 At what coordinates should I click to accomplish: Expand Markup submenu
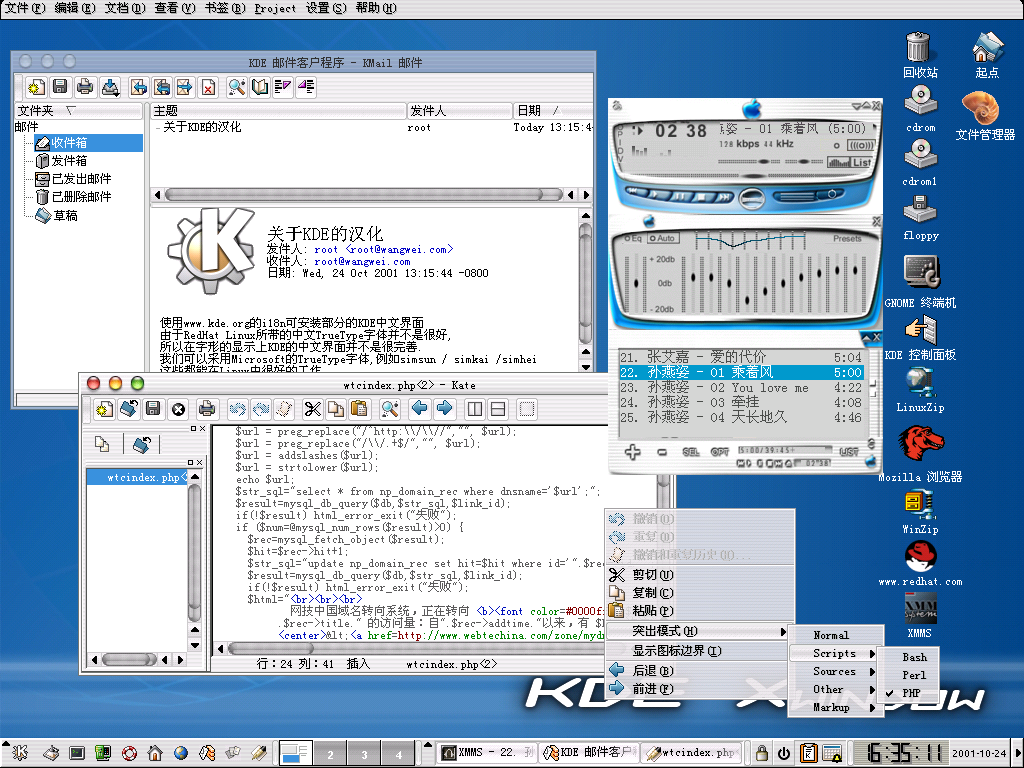(x=836, y=708)
